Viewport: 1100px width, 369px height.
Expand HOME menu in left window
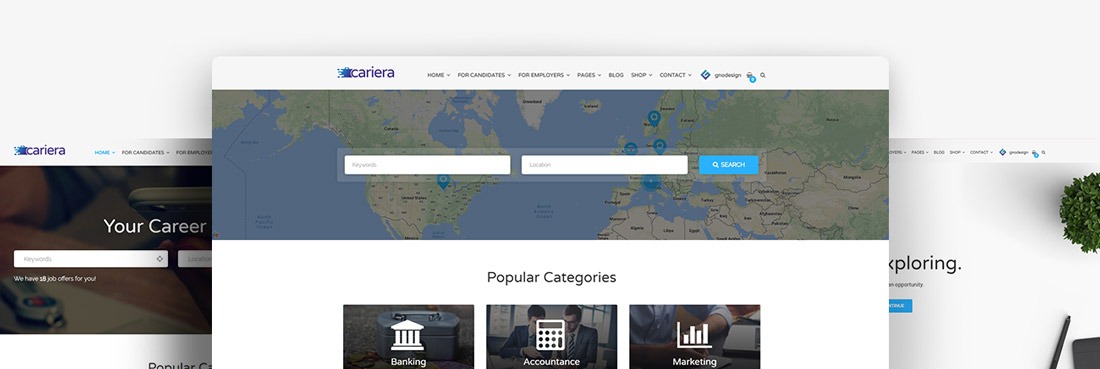pyautogui.click(x=105, y=152)
